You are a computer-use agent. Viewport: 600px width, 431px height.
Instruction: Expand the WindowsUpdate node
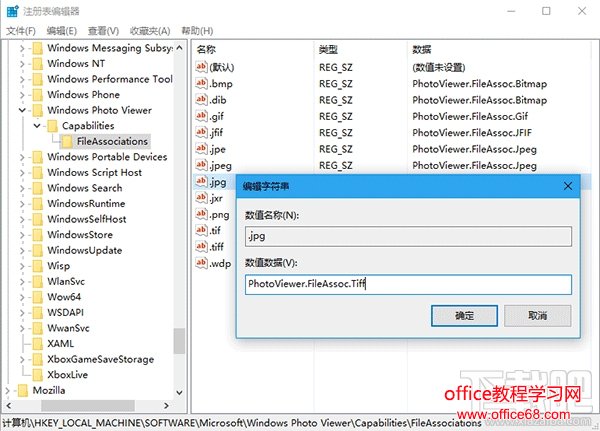click(x=22, y=250)
